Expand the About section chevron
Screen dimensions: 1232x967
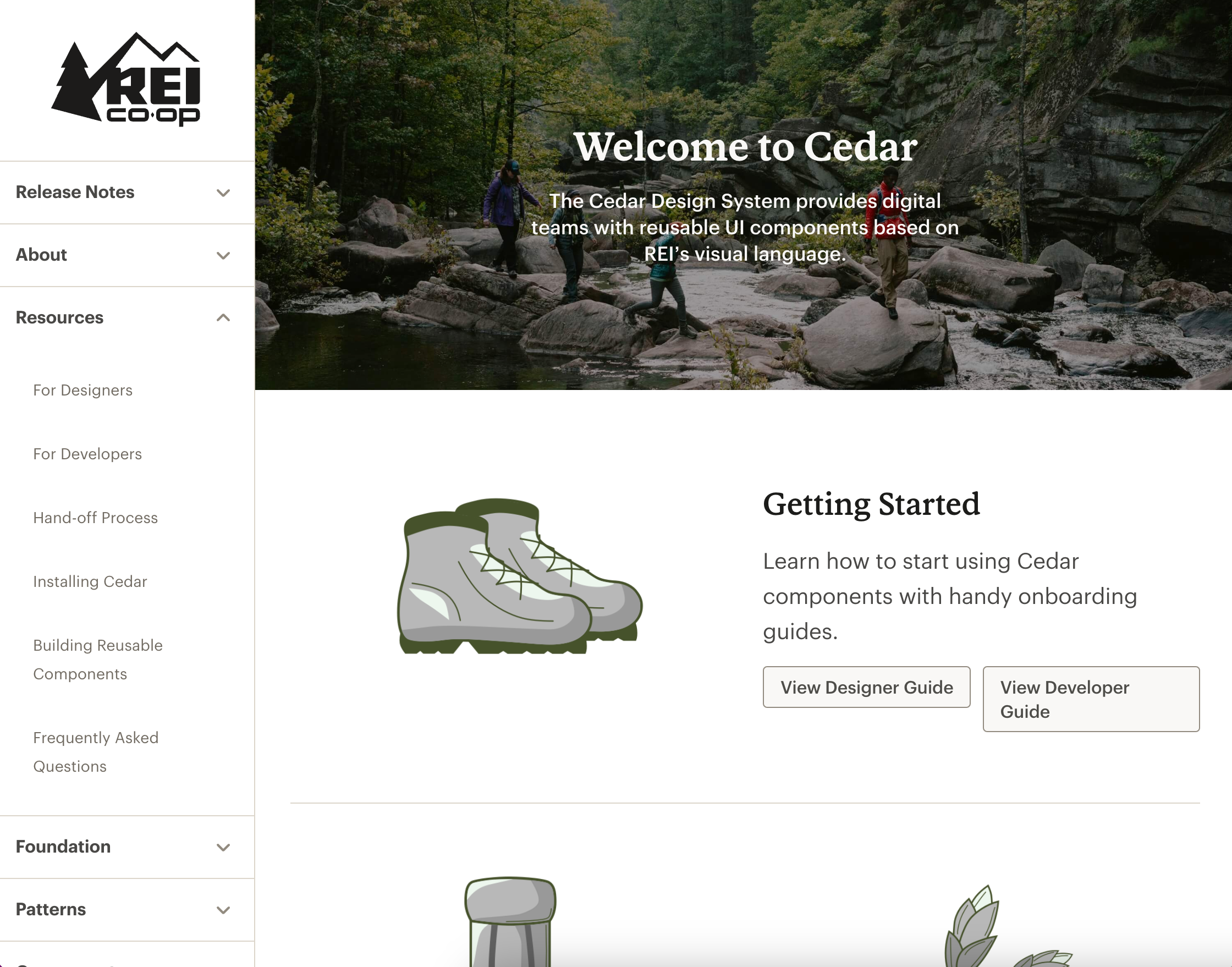tap(224, 256)
